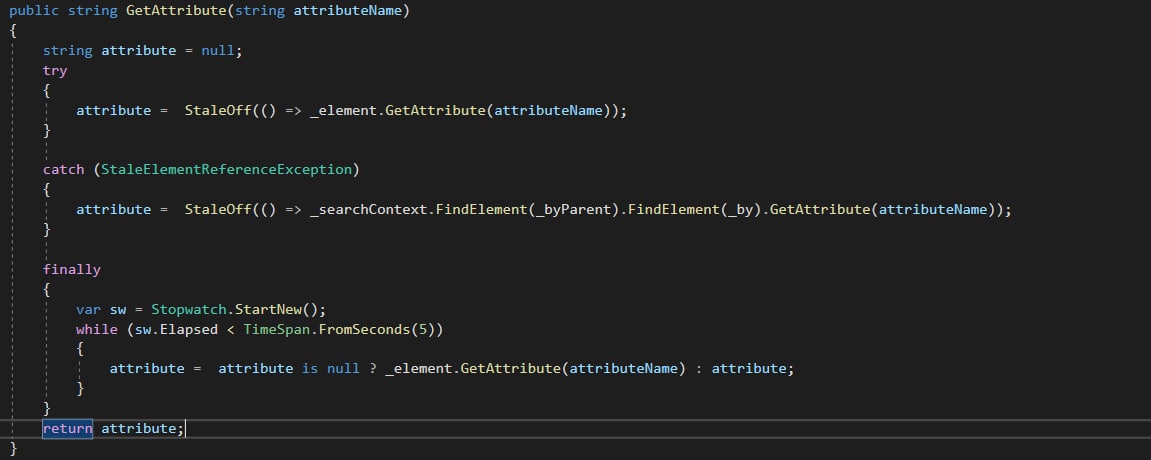The image size is (1151, 460).
Task: Click '_element' in the while loop line
Action: click(x=418, y=368)
